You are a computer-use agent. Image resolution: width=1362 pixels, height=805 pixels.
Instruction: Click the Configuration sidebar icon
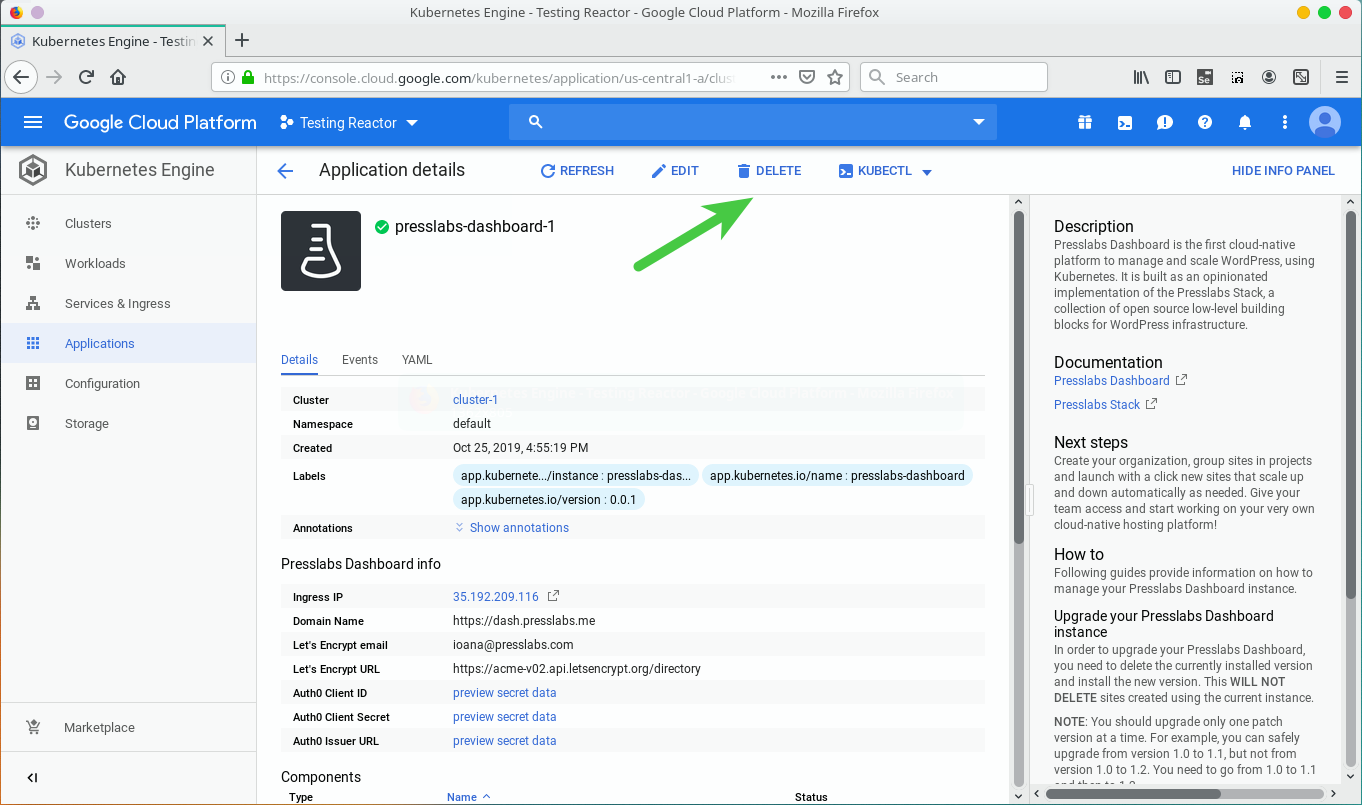click(33, 383)
